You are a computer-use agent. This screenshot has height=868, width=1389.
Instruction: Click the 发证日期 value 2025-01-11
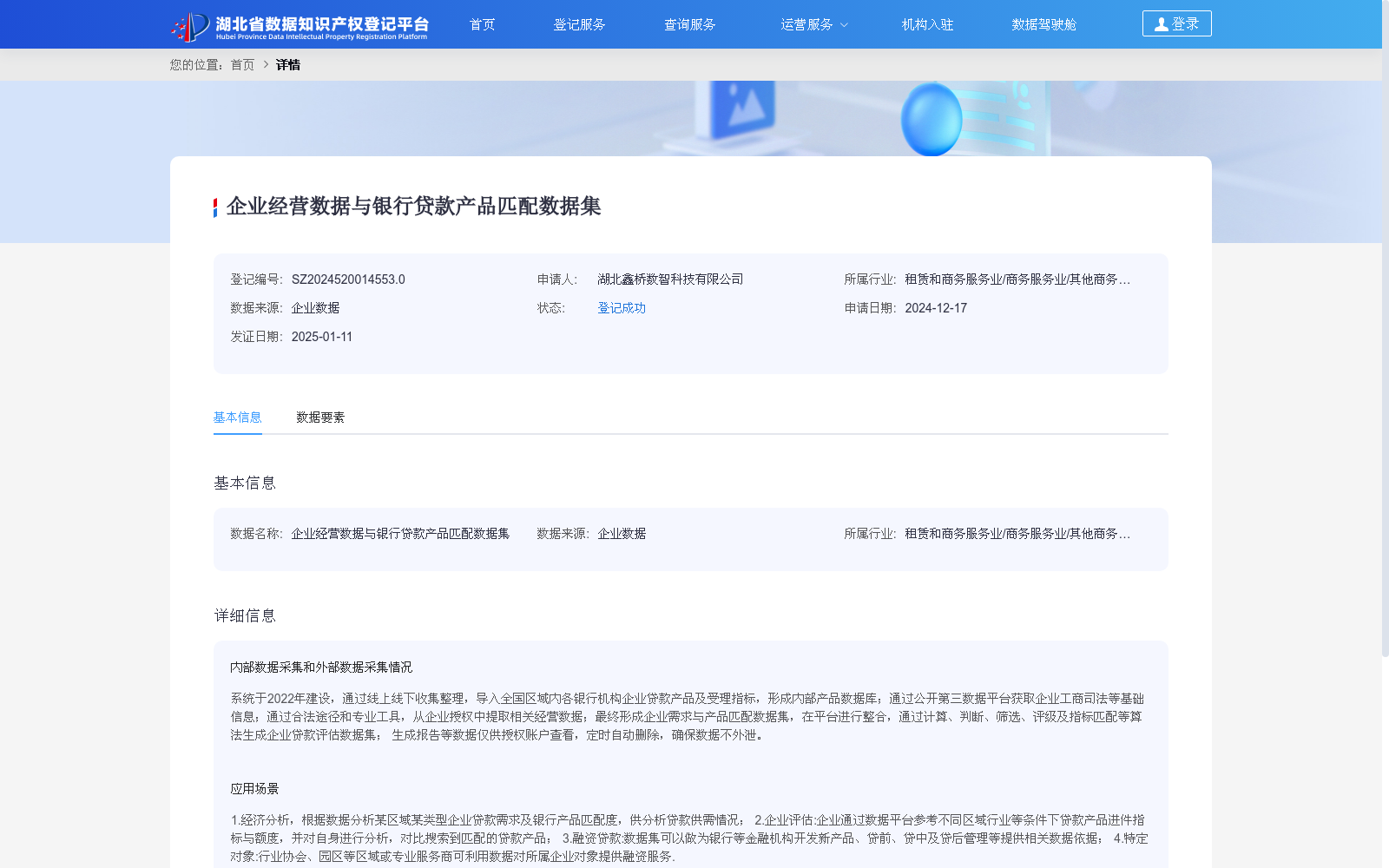(x=322, y=337)
